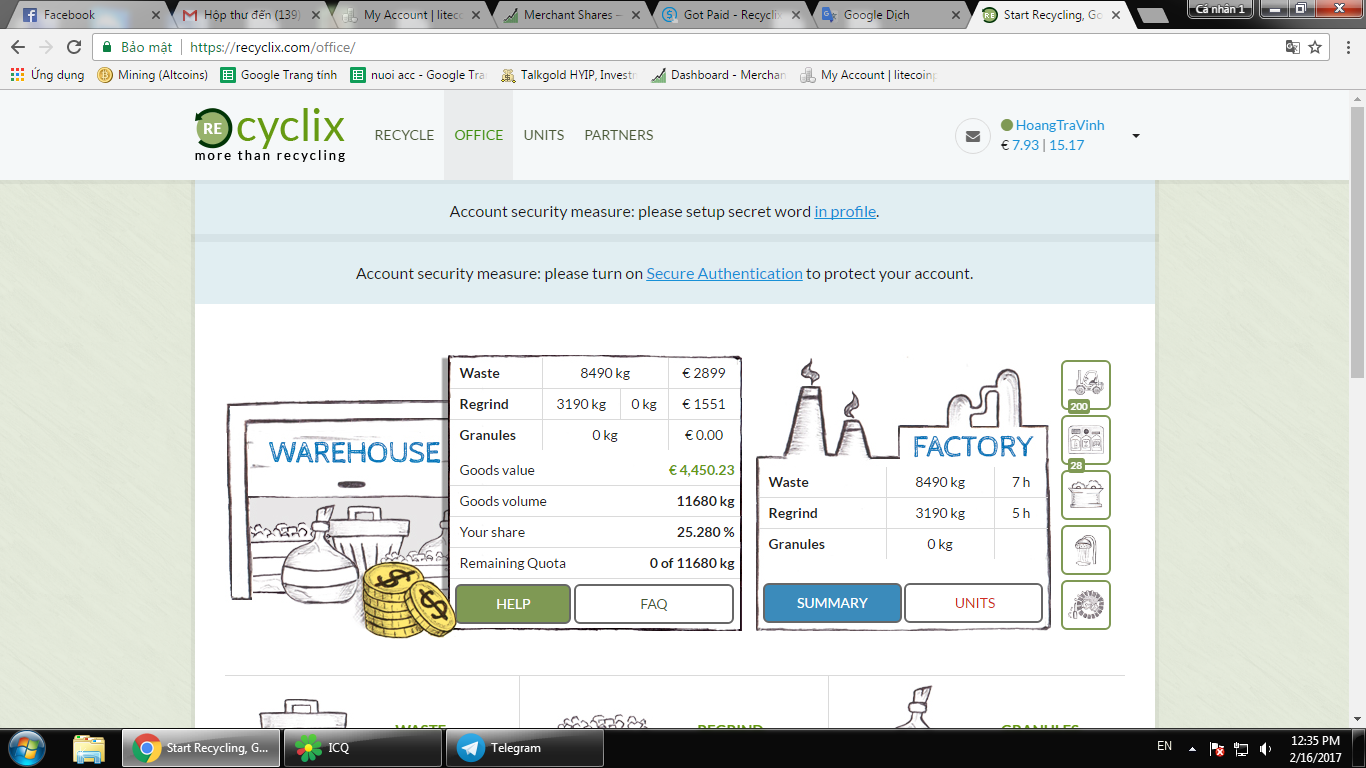This screenshot has height=768, width=1366.
Task: Select the washer shower unit icon
Action: (x=1086, y=550)
